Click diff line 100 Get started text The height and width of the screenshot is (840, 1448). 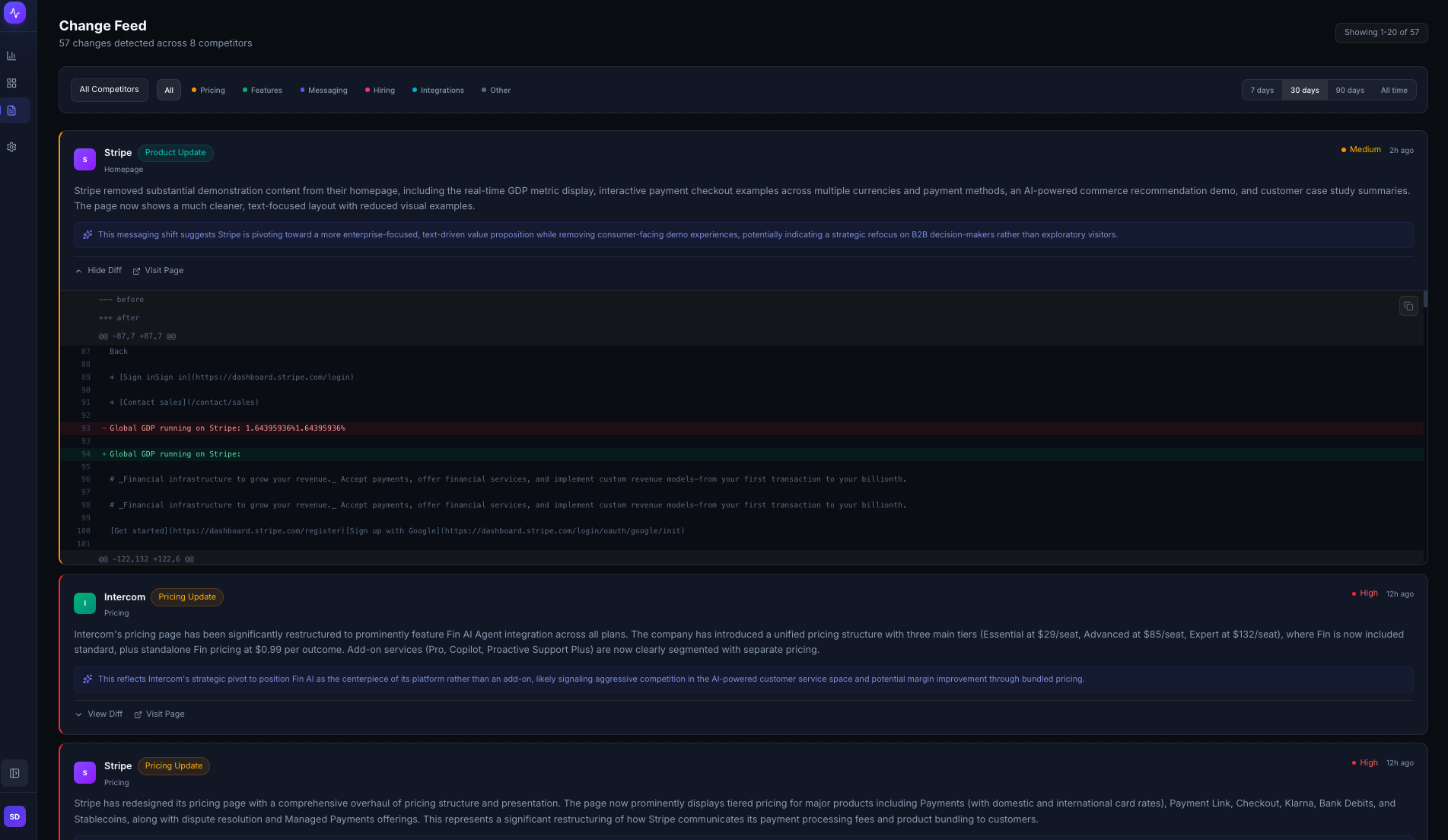[x=397, y=530]
